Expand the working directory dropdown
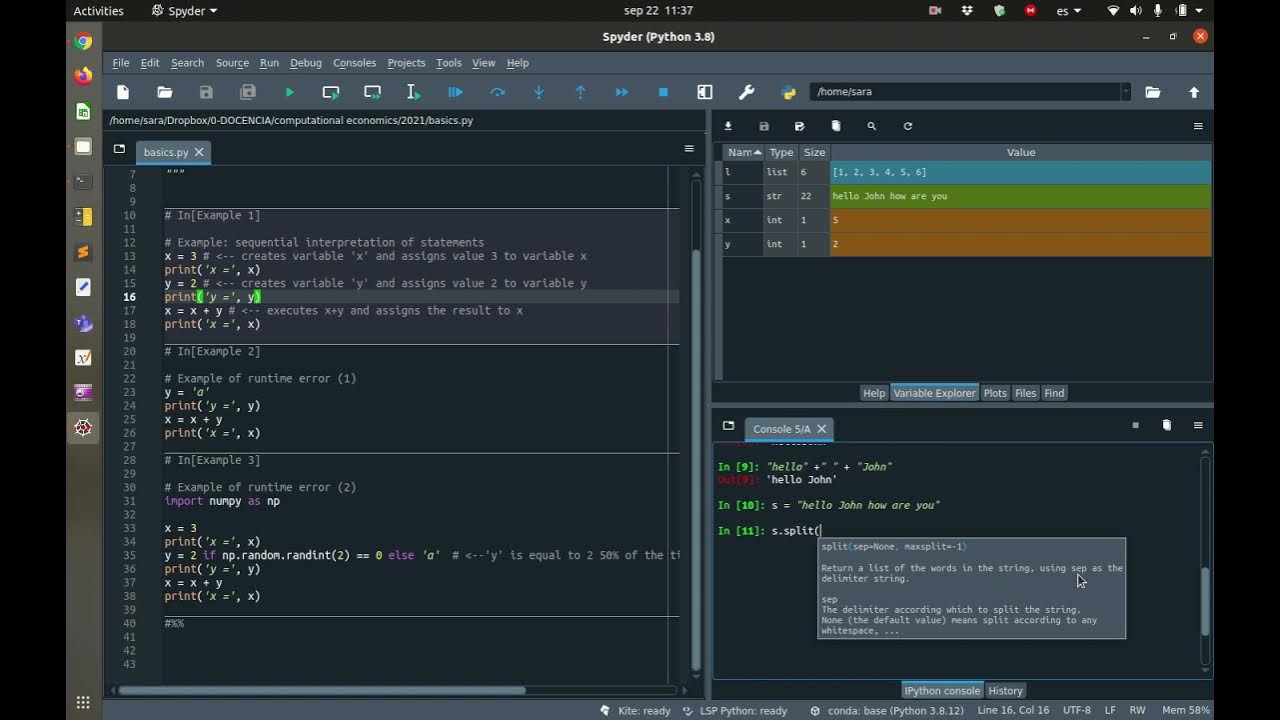 [x=1125, y=92]
